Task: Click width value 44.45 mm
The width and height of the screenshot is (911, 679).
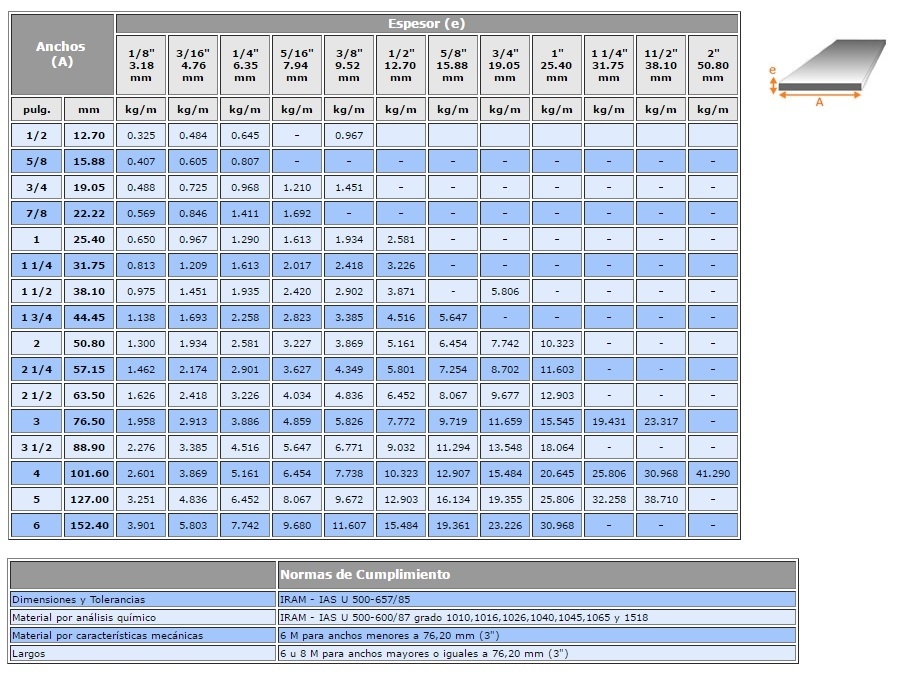Action: [89, 317]
